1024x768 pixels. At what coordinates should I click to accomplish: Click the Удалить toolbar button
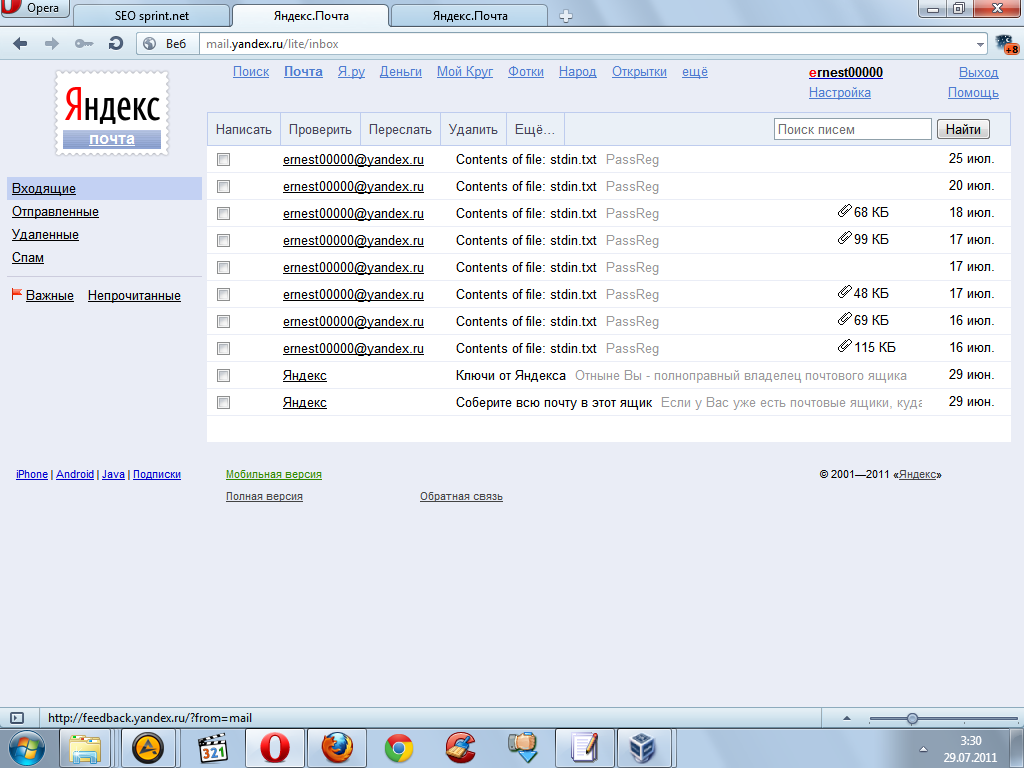473,129
